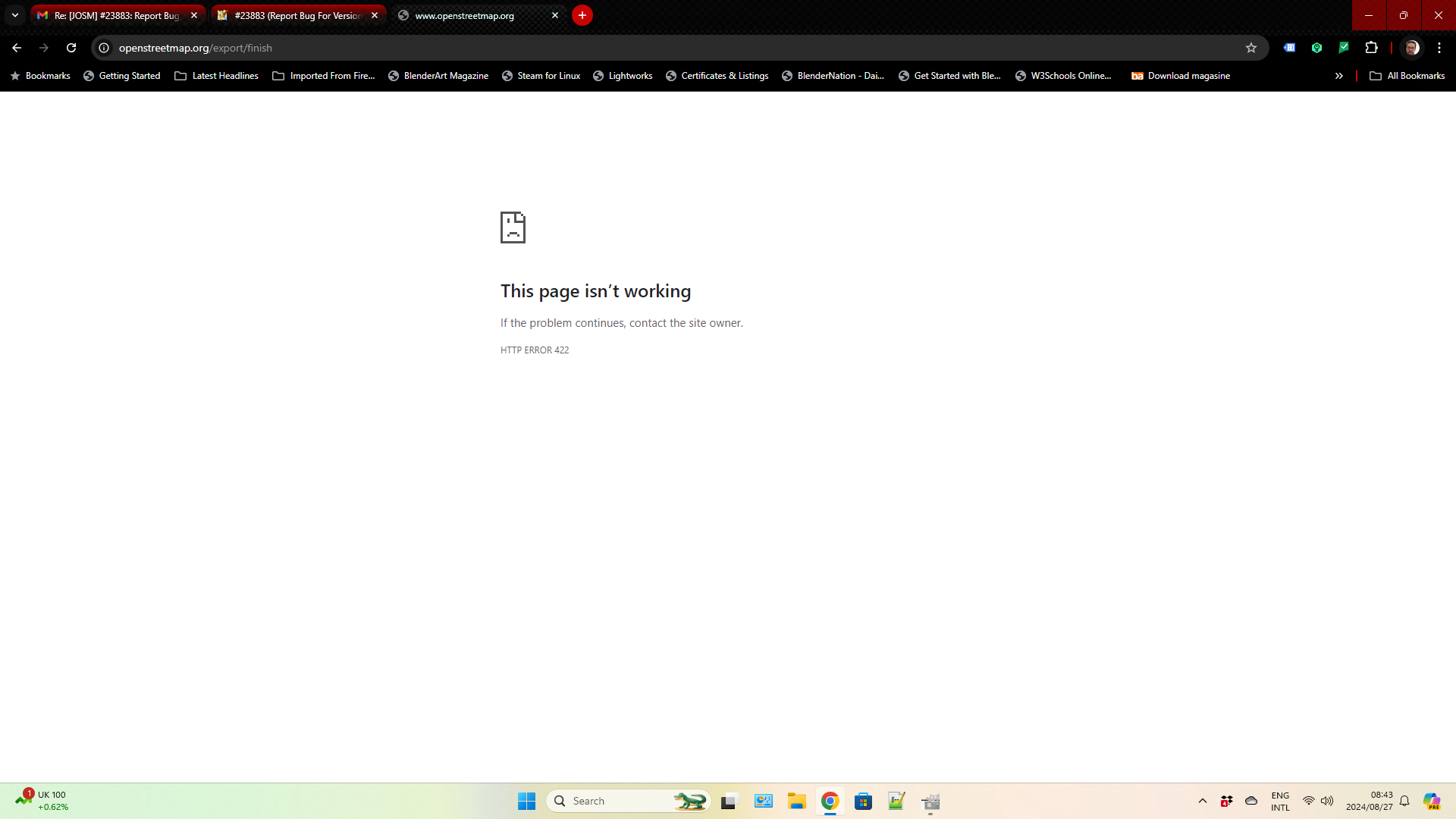The height and width of the screenshot is (819, 1456).
Task: Switch to the #23883 Report Bug tab
Action: (x=296, y=15)
